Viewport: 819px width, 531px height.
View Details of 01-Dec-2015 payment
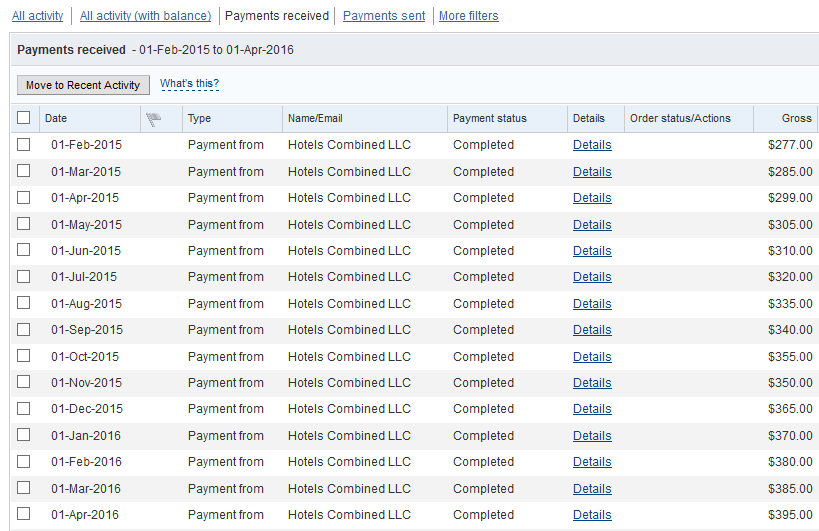click(592, 409)
